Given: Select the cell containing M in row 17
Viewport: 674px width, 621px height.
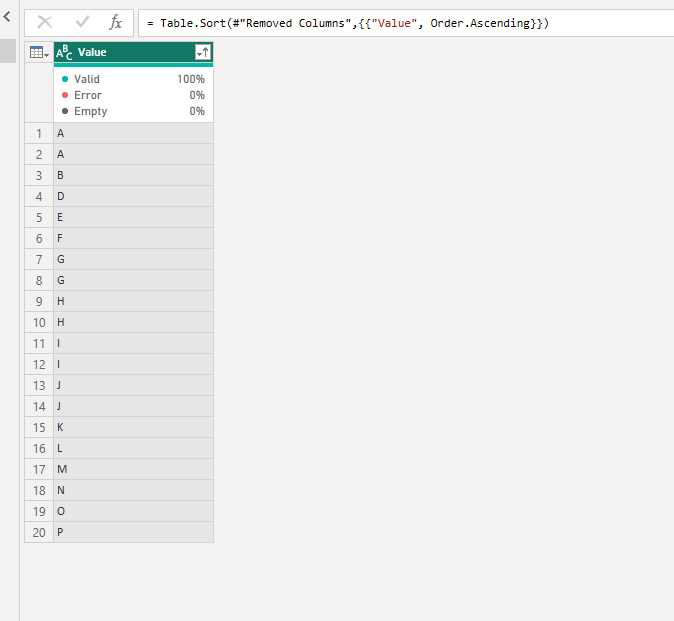Looking at the screenshot, I should [133, 469].
